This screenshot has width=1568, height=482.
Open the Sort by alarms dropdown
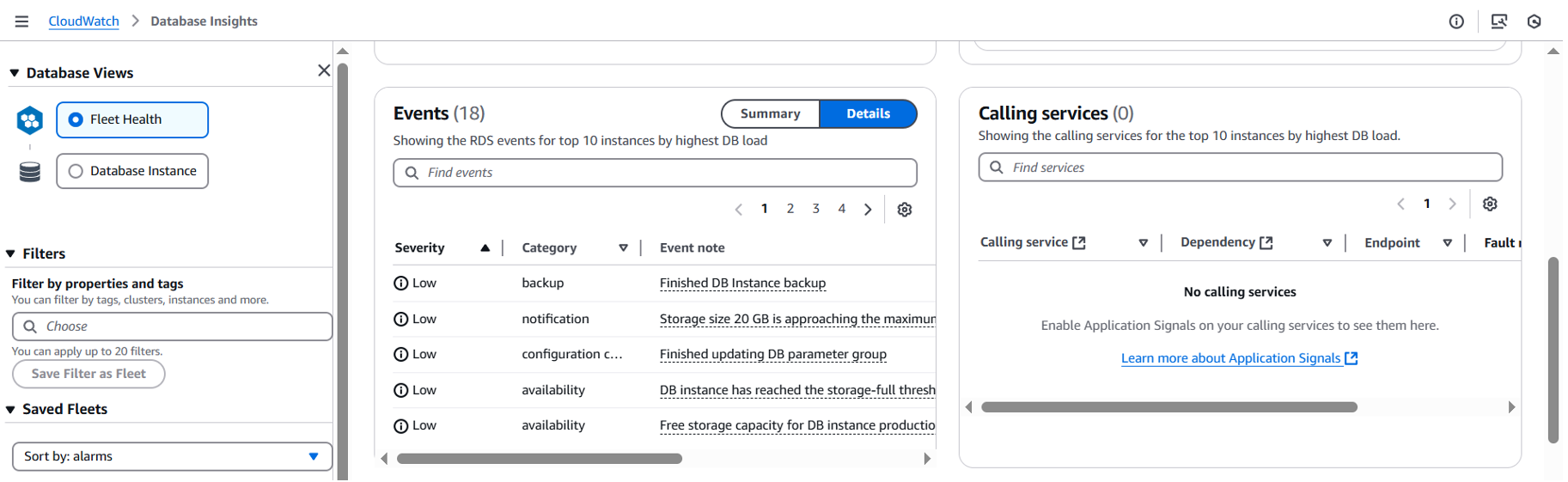coord(172,457)
